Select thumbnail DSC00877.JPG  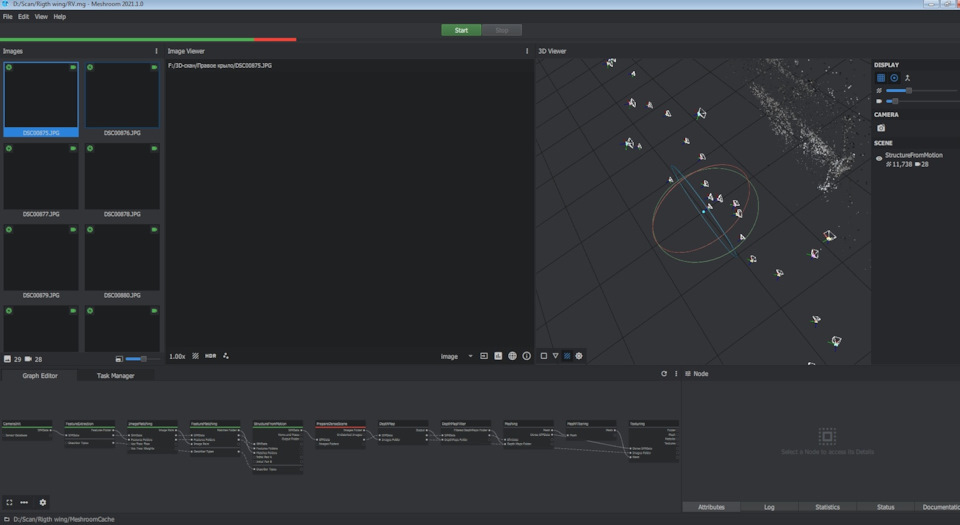tap(41, 181)
